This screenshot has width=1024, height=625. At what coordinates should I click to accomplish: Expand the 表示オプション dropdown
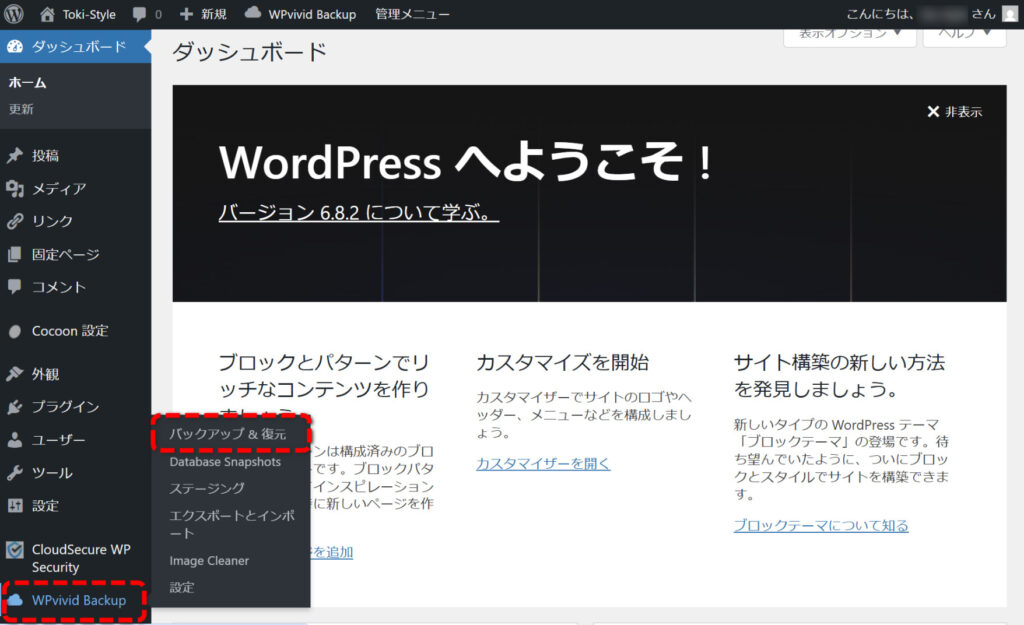point(849,34)
